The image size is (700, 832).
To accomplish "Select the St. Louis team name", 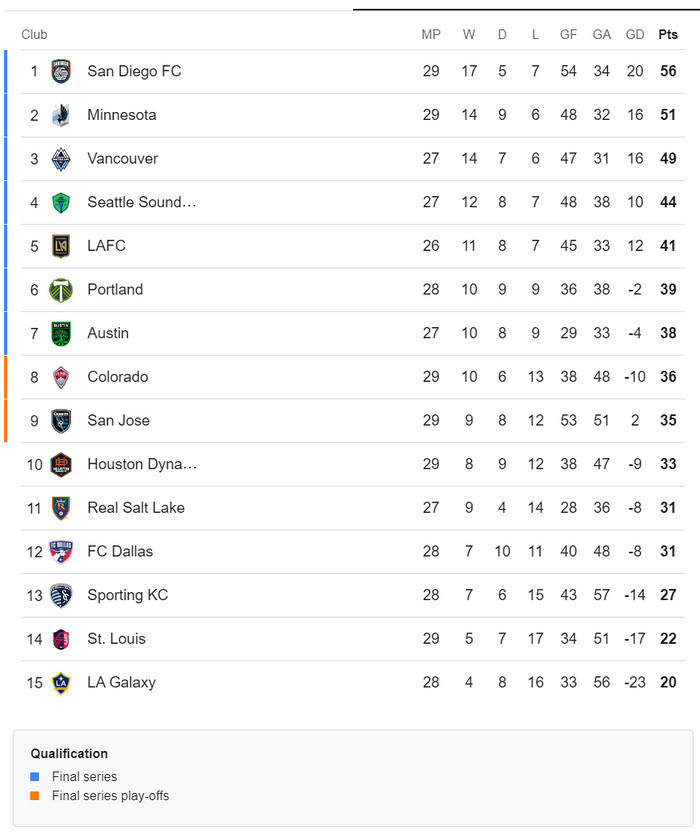I will pyautogui.click(x=116, y=639).
